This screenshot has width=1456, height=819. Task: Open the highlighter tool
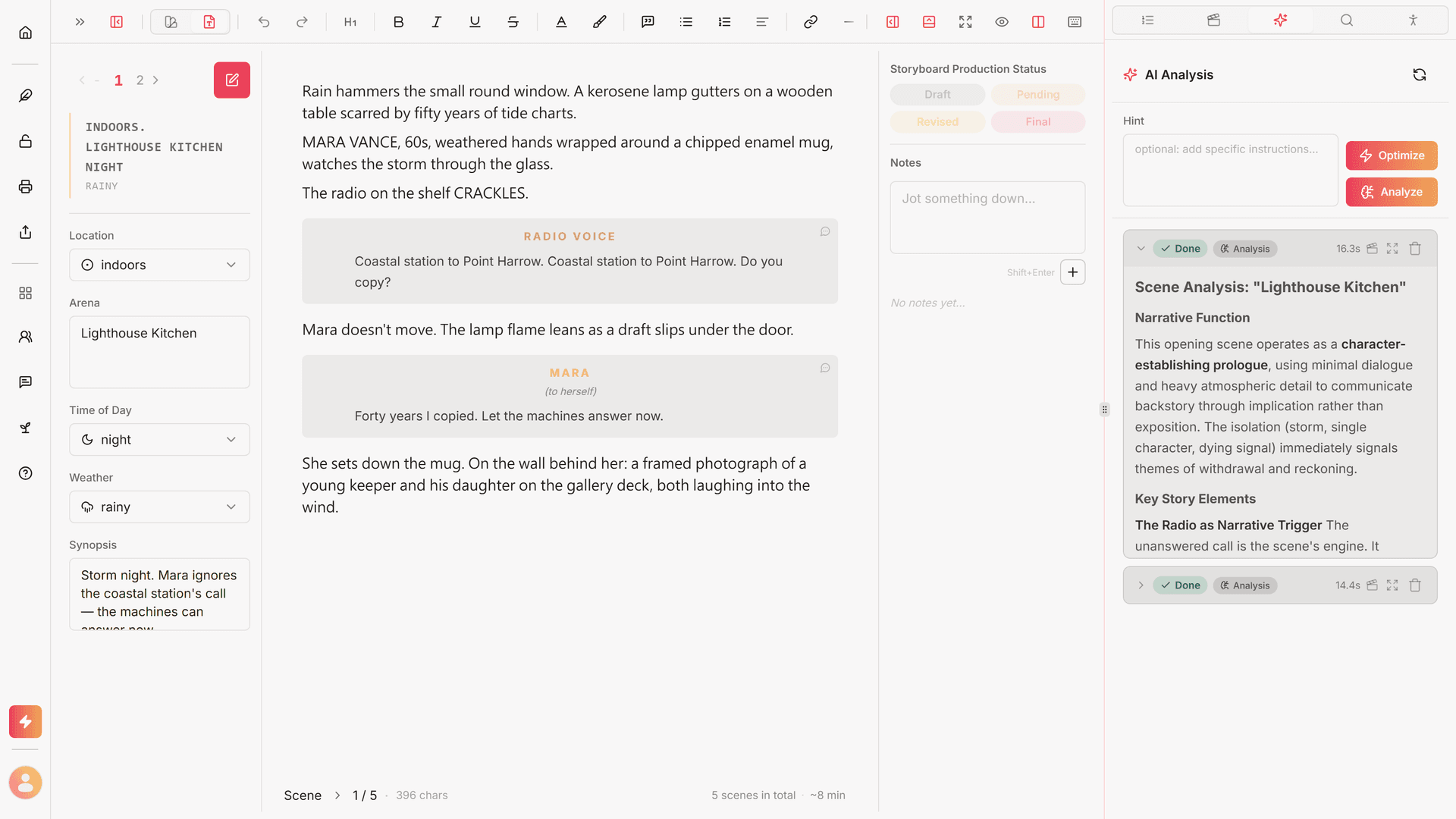coord(600,22)
